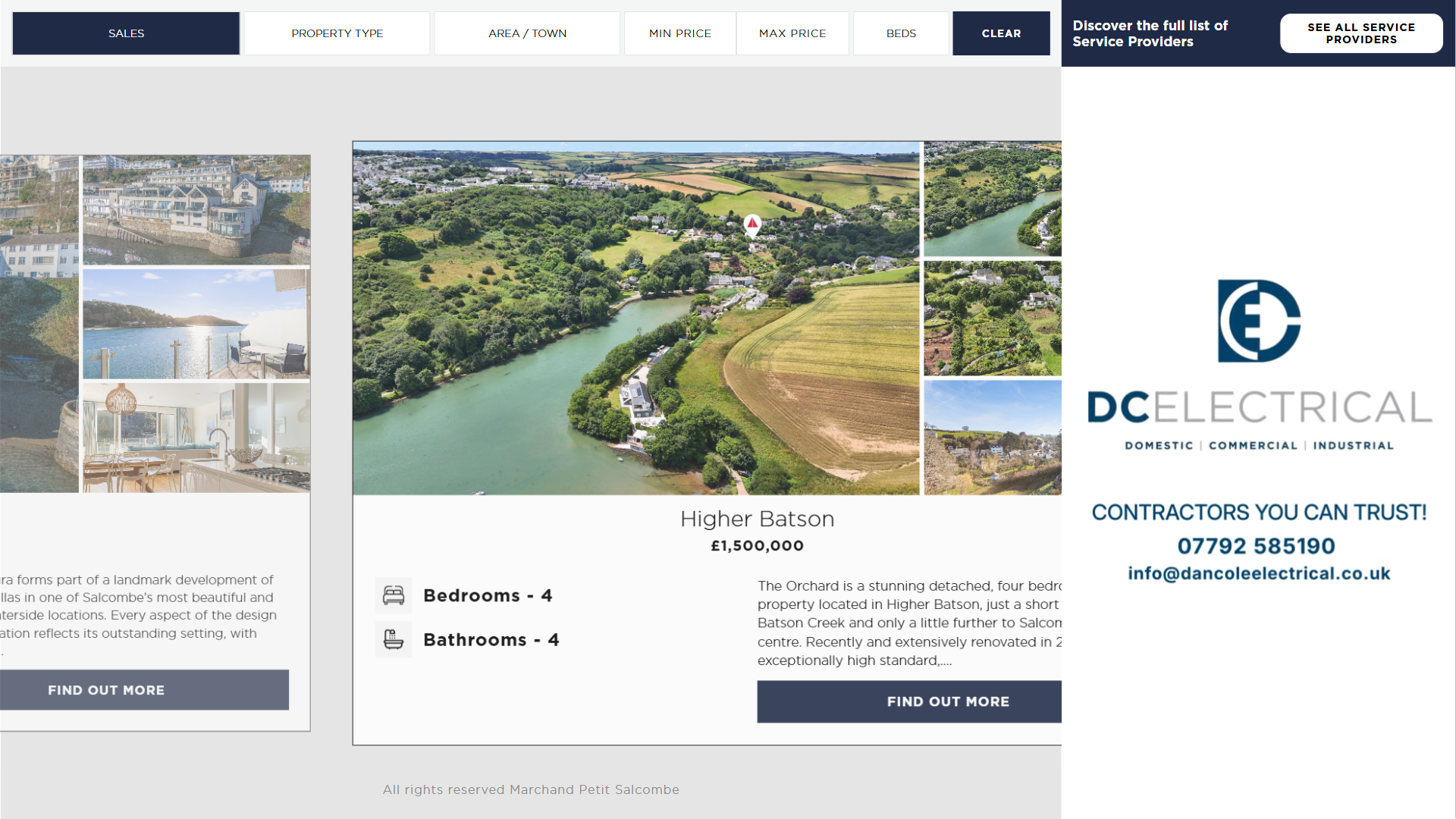The image size is (1456, 819).
Task: Click the info@dancoleelectrical.co.uk email link
Action: coord(1258,573)
